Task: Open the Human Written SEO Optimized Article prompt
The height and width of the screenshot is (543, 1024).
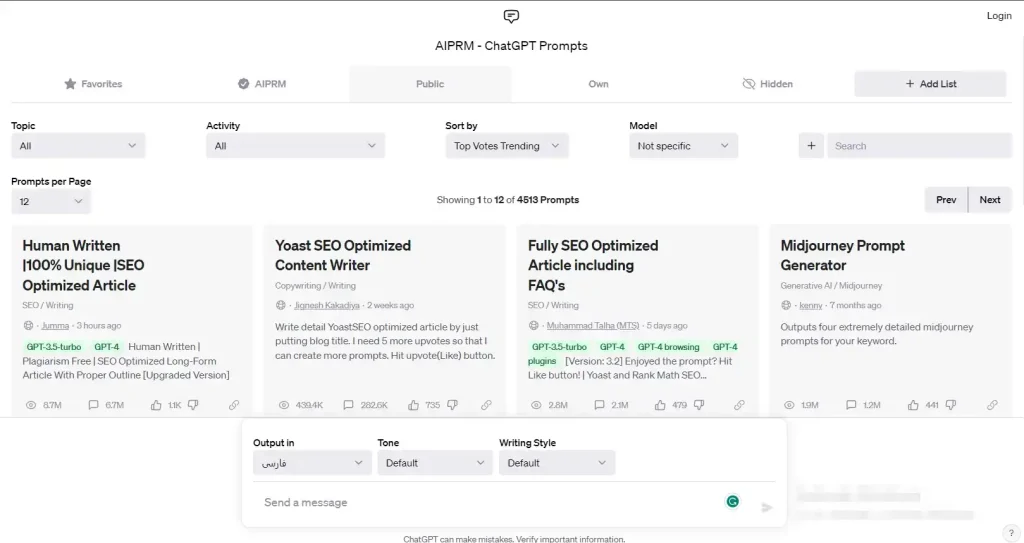Action: (84, 265)
